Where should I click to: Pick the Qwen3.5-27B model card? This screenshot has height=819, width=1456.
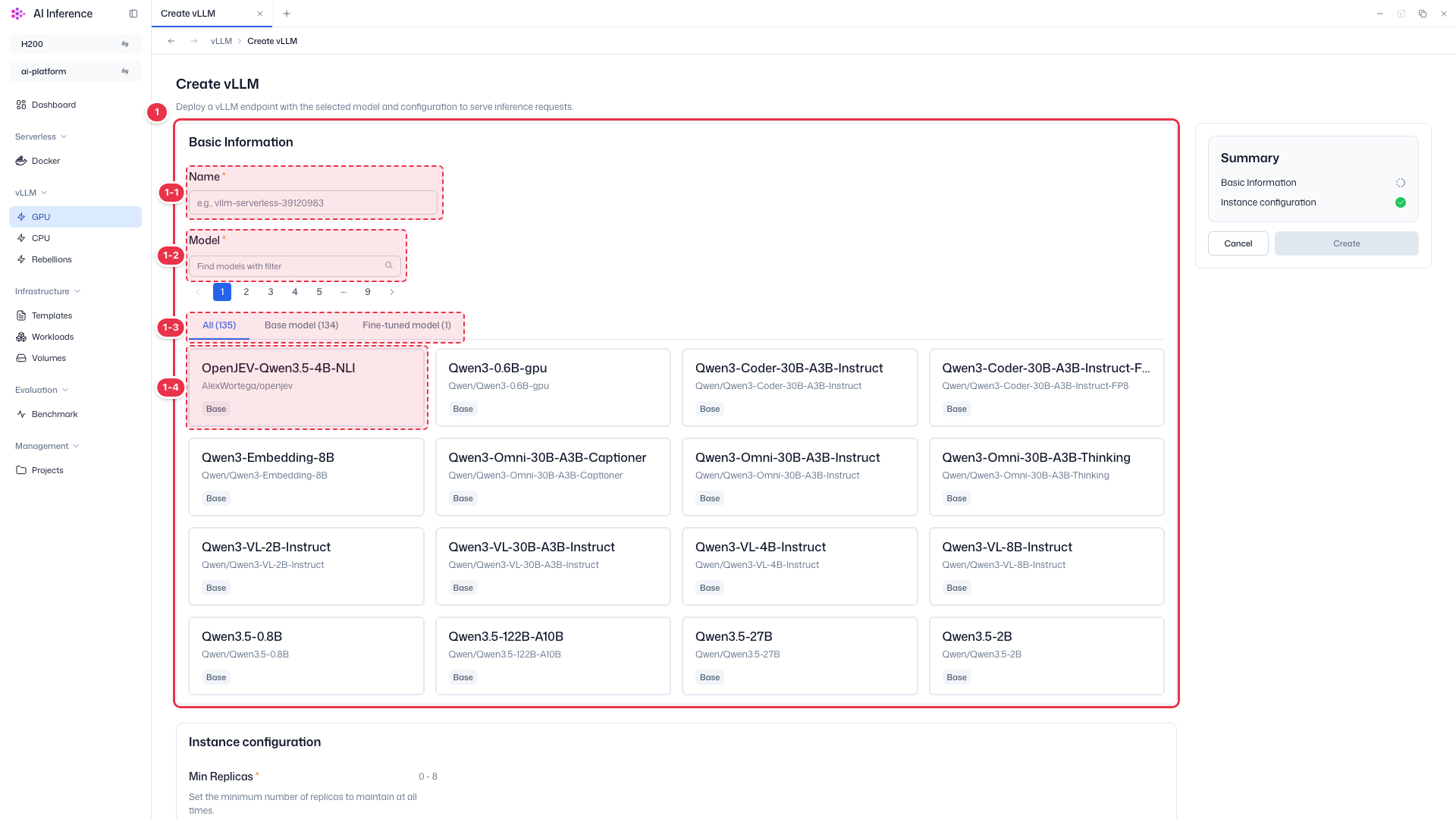[800, 656]
